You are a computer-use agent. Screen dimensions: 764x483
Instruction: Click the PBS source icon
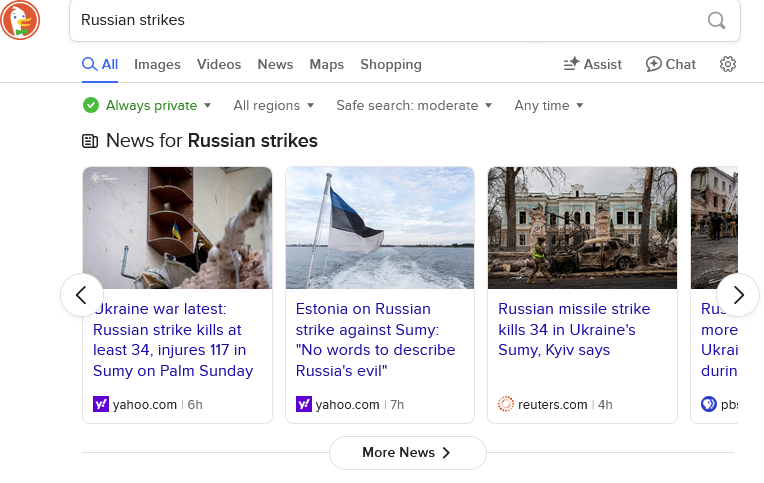pos(708,405)
